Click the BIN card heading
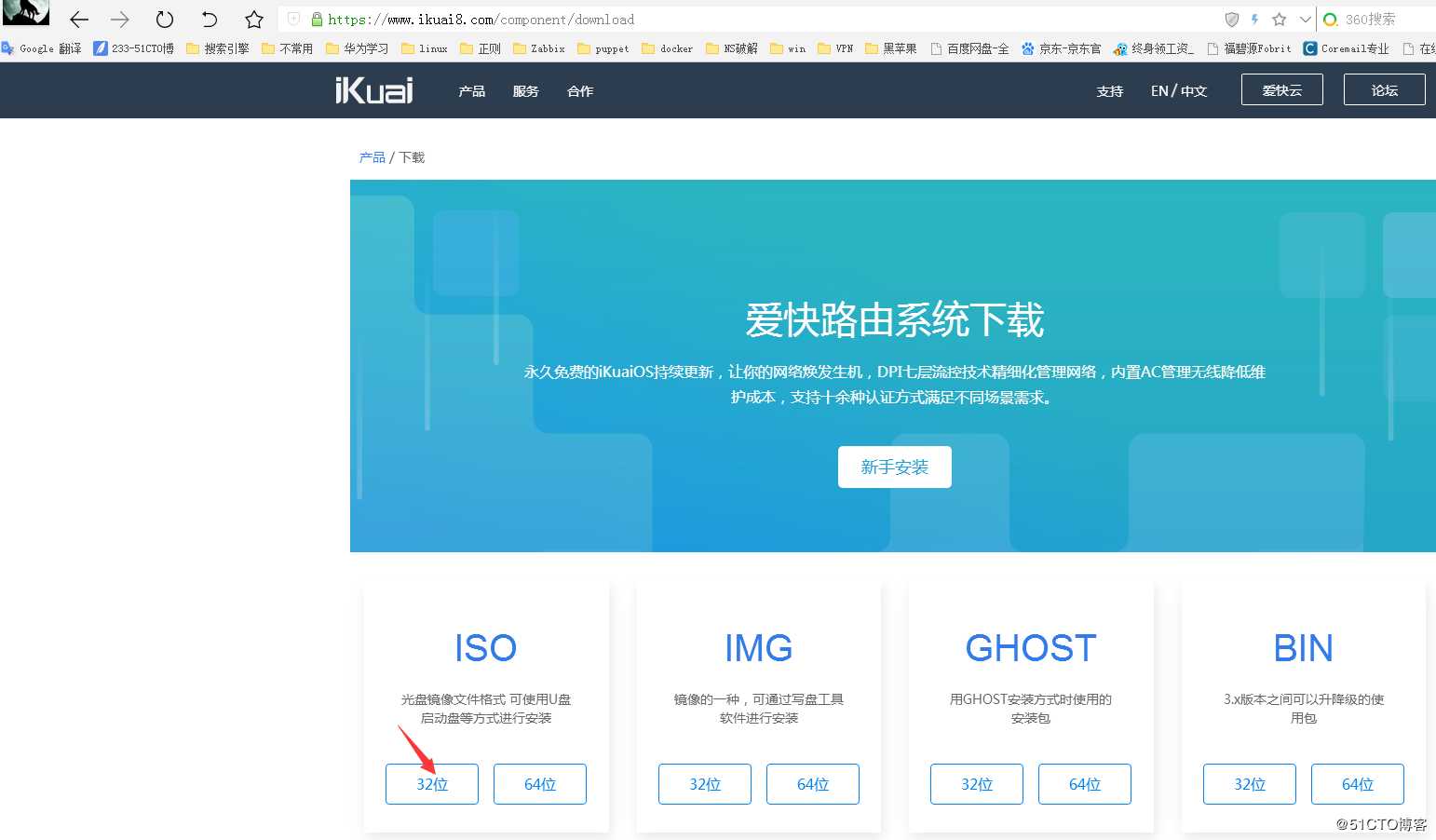The height and width of the screenshot is (840, 1436). pos(1304,648)
